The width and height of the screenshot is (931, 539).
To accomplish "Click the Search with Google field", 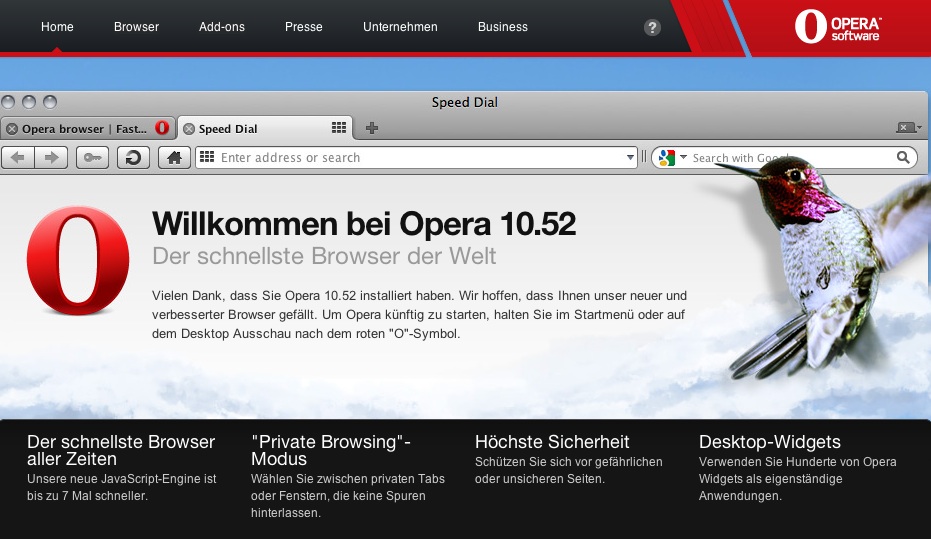I will pos(784,157).
